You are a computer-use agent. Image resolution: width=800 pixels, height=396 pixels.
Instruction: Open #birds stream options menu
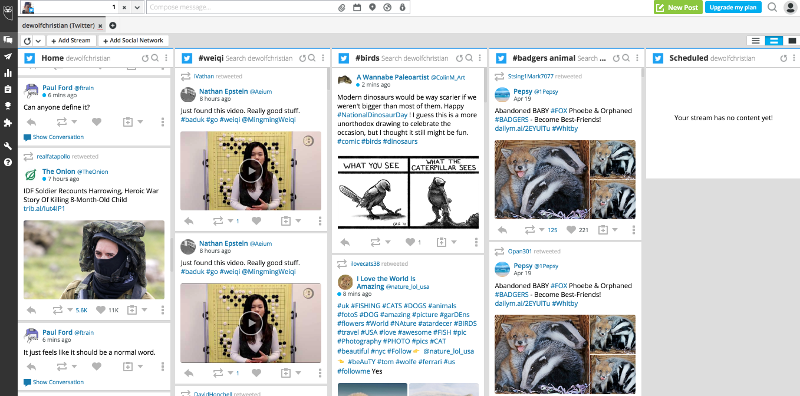(480, 58)
